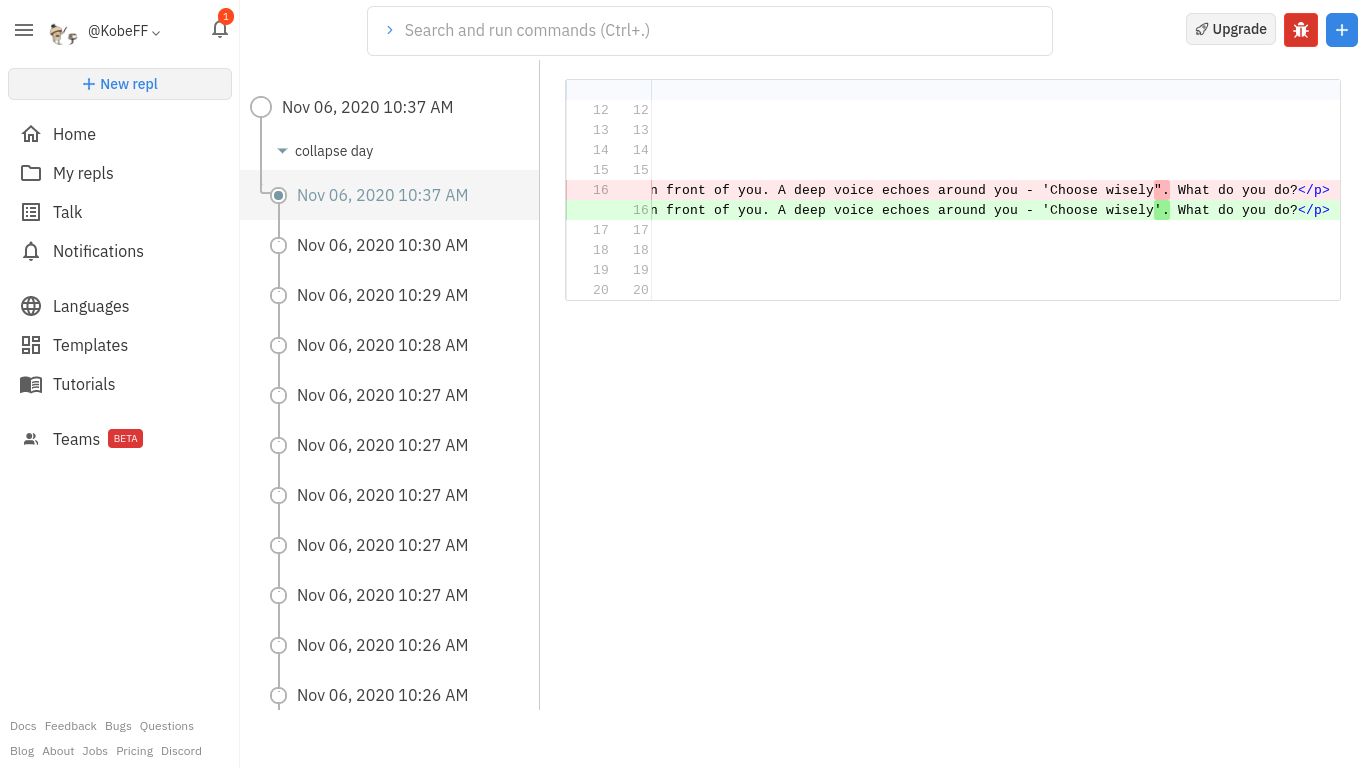Click the Teams people icon
The width and height of the screenshot is (1366, 768).
click(31, 439)
